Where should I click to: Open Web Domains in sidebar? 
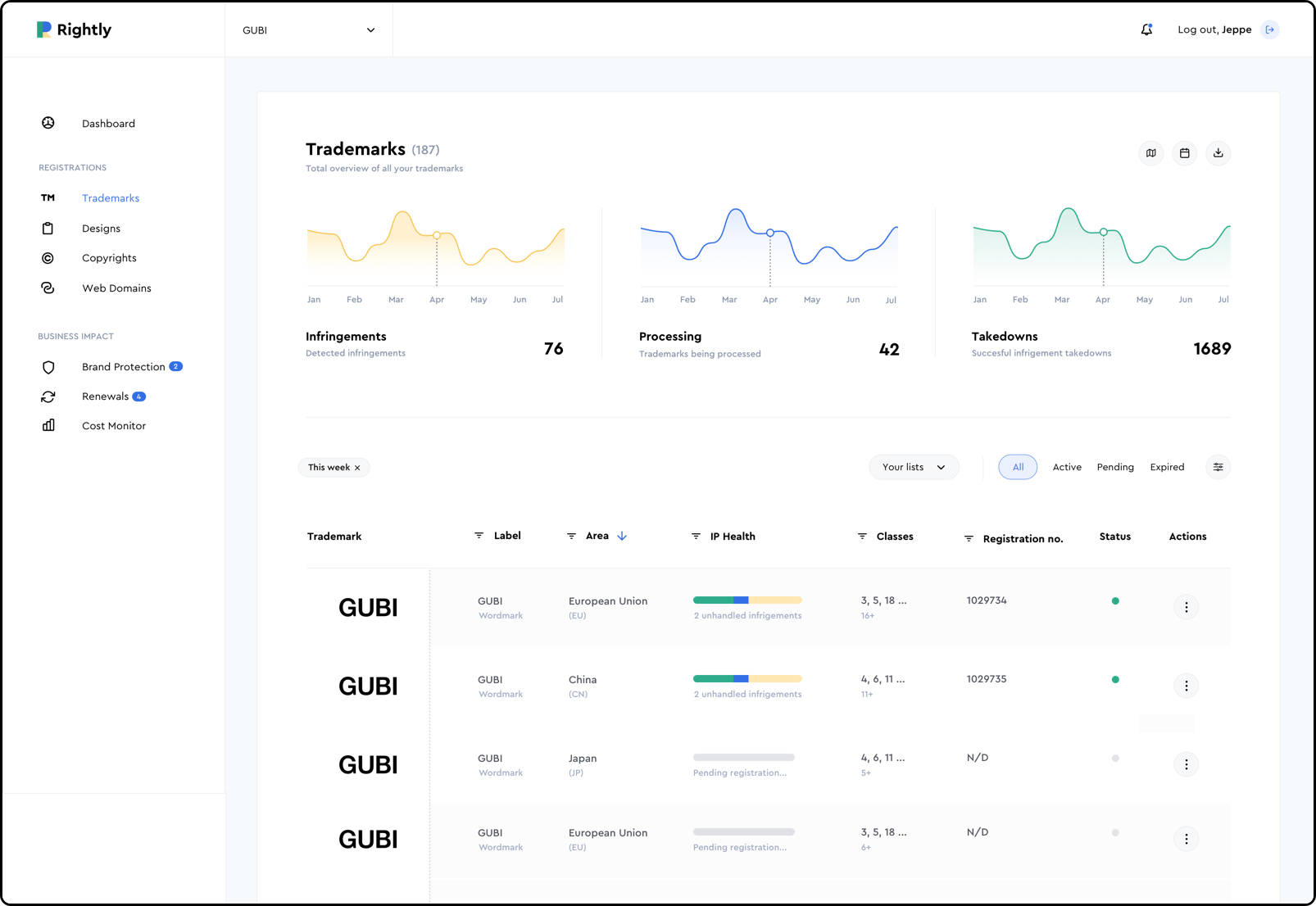coord(116,288)
